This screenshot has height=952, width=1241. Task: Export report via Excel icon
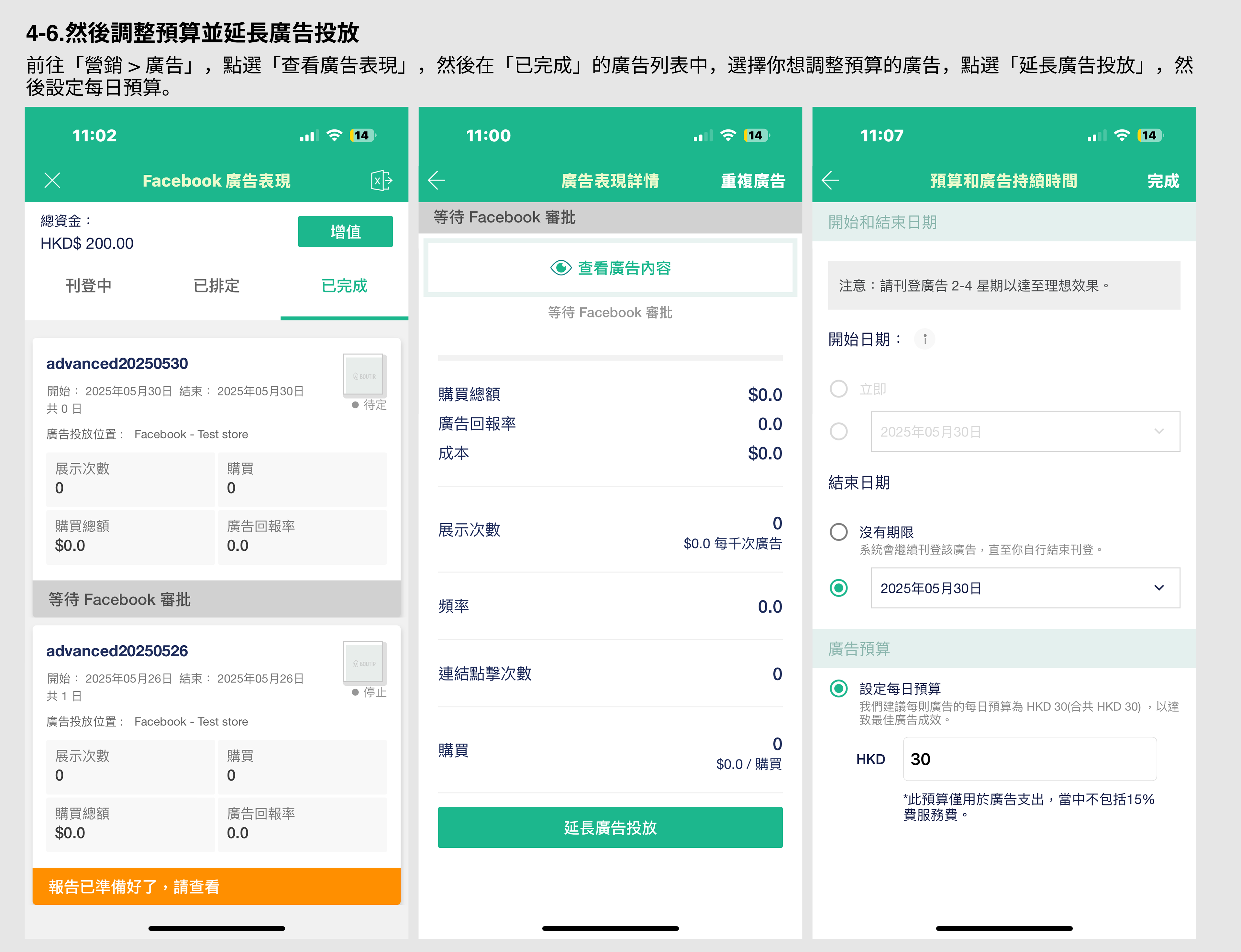point(382,181)
